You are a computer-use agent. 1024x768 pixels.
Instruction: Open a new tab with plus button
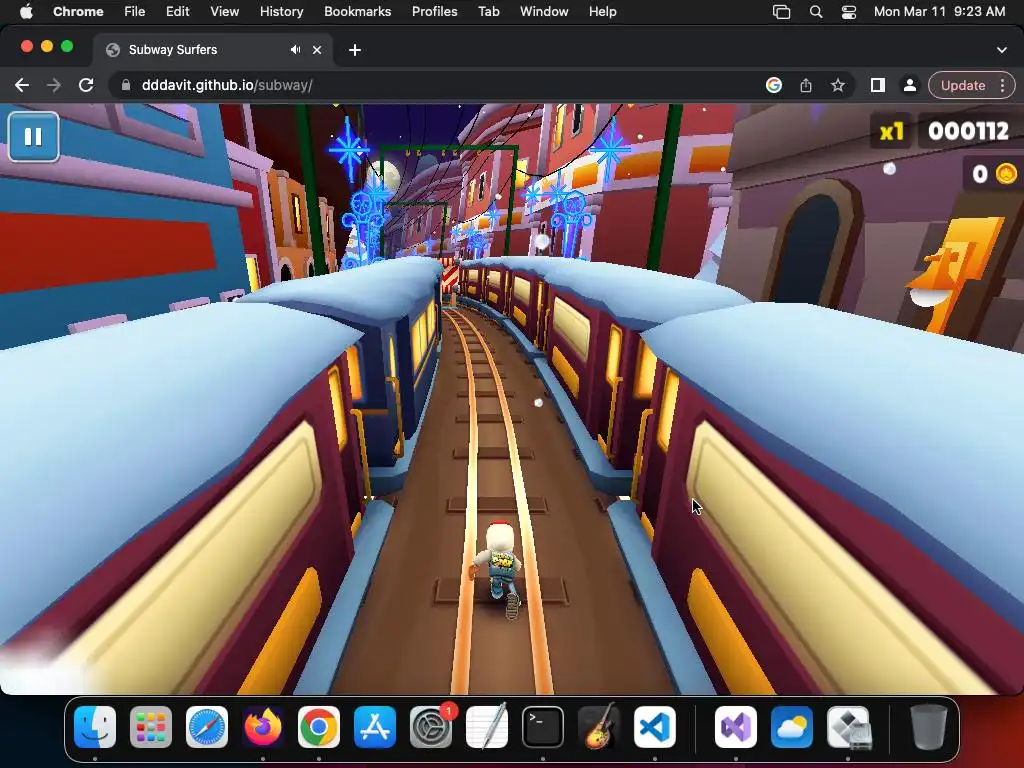pos(355,50)
